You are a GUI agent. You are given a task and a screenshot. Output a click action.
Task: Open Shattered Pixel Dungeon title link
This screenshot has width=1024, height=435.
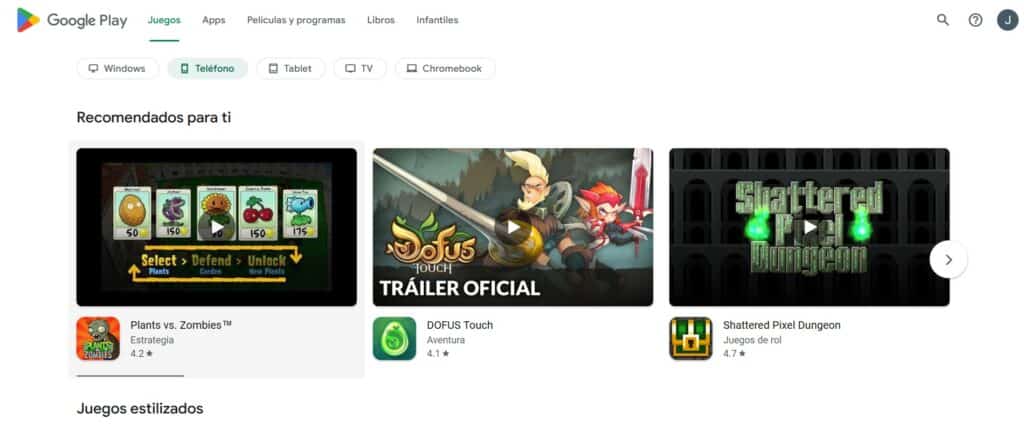[x=782, y=325]
